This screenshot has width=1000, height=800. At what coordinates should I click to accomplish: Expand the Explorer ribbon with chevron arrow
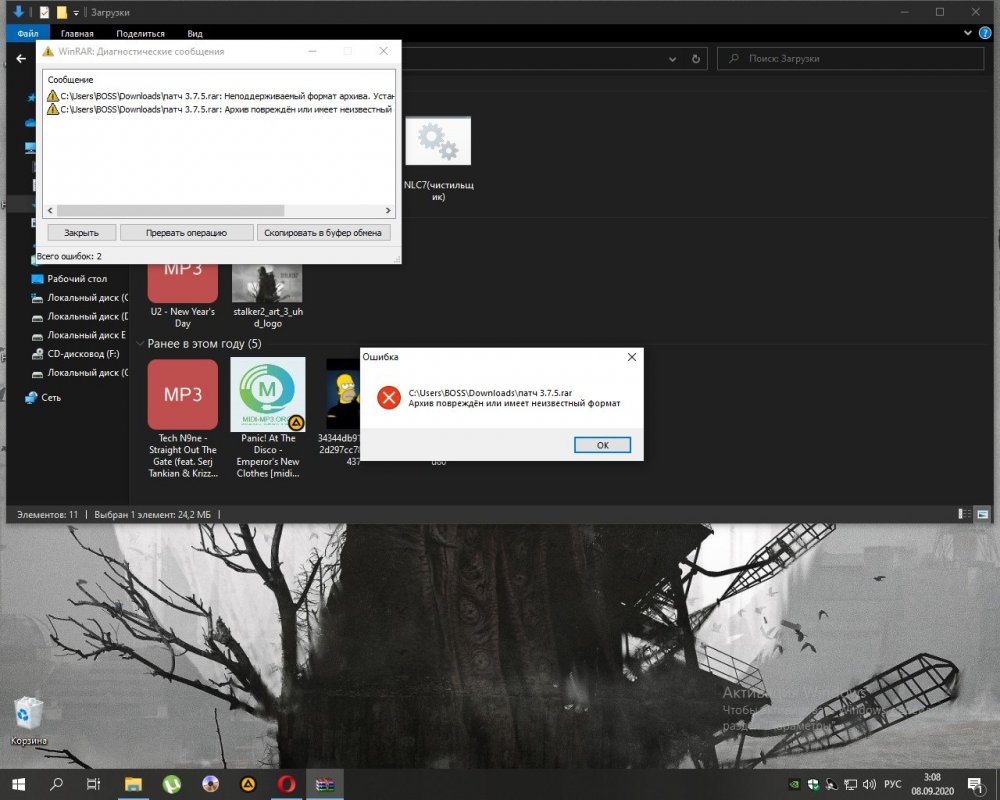pyautogui.click(x=968, y=33)
